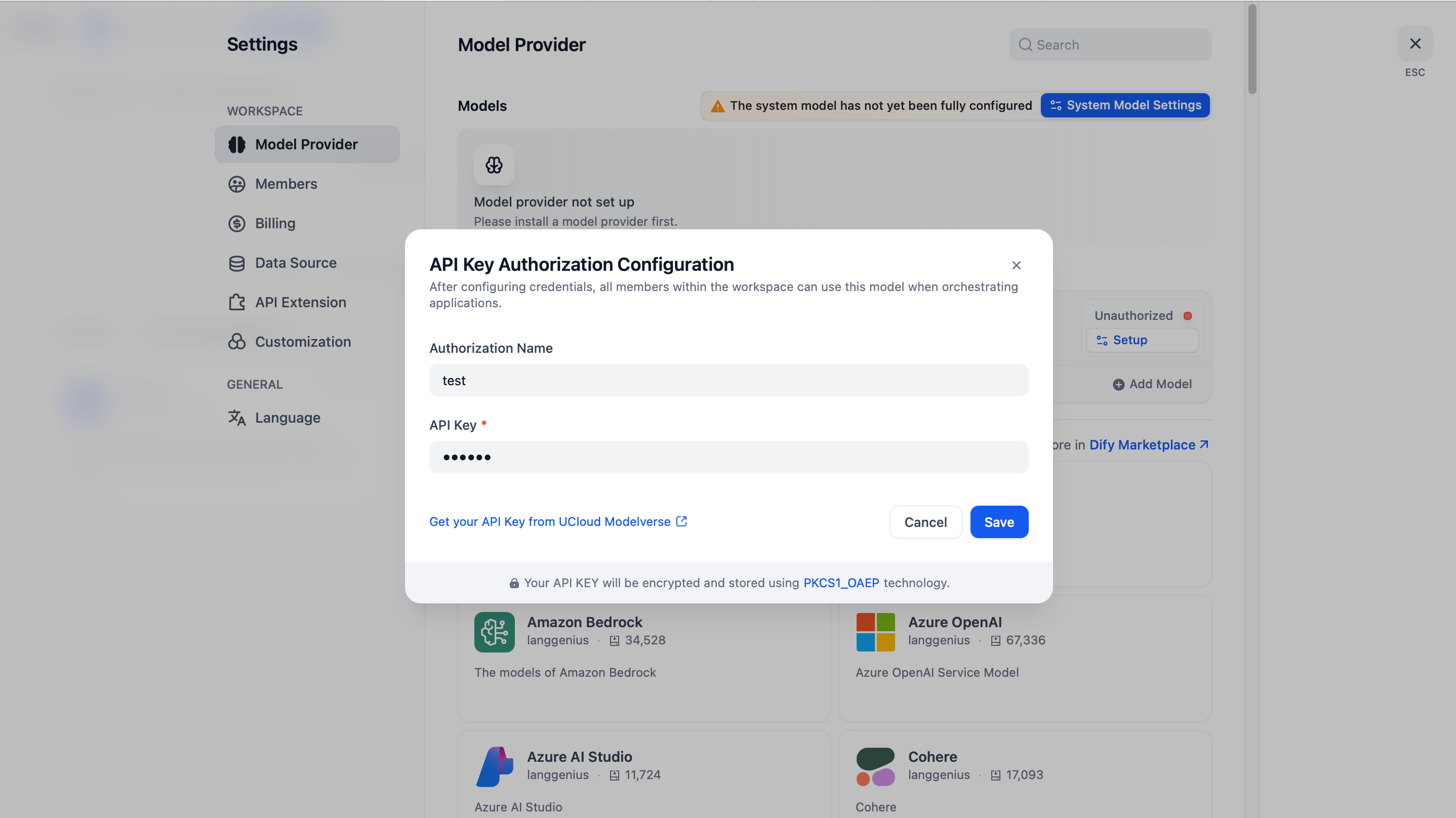Click the Add Model plus icon
The height and width of the screenshot is (818, 1456).
click(x=1118, y=384)
